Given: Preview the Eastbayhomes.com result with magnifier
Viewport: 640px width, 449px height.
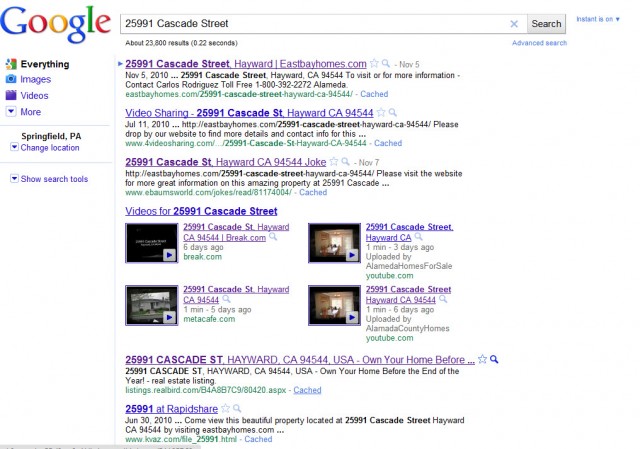Looking at the screenshot, I should point(385,64).
